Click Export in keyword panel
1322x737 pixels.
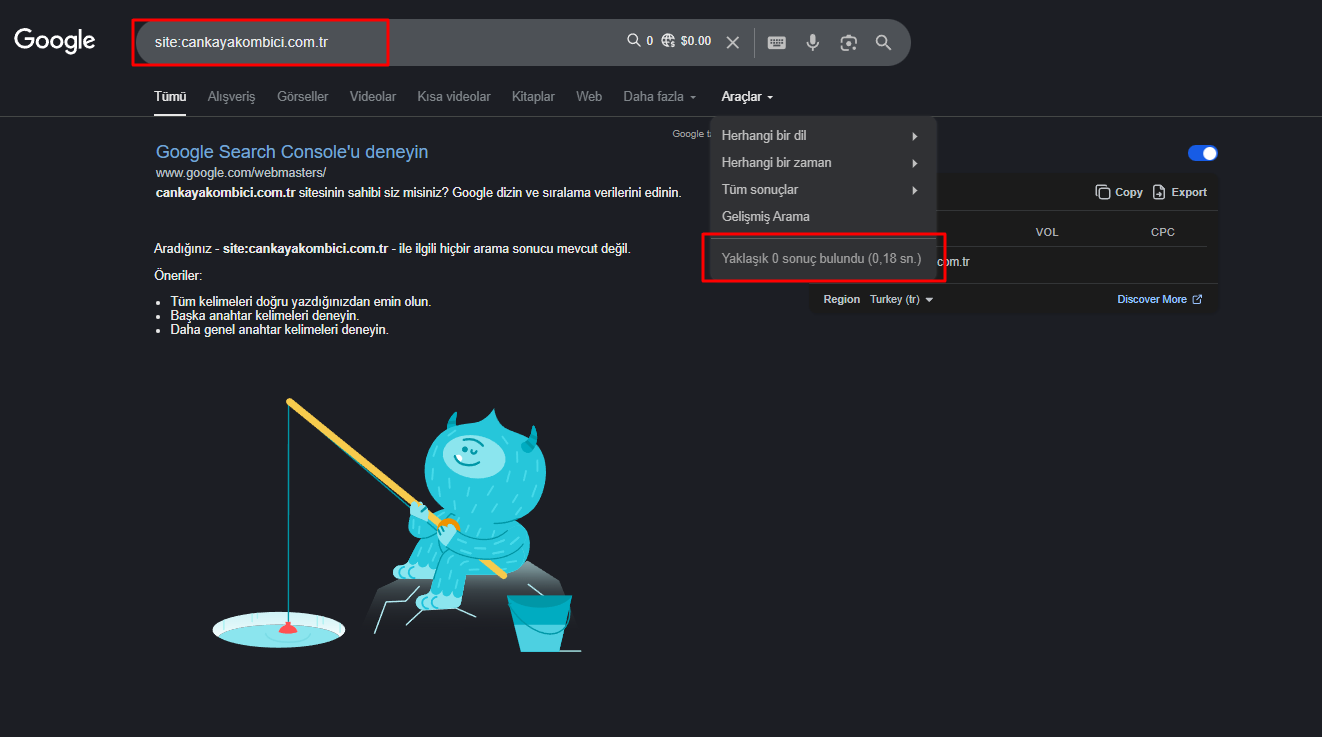coord(1180,192)
